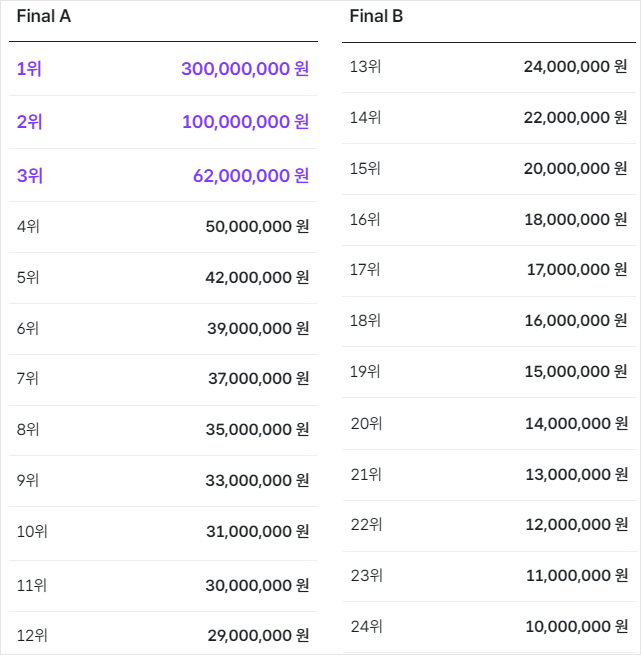This screenshot has width=641, height=655.
Task: Click the Final B heading
Action: point(376,17)
